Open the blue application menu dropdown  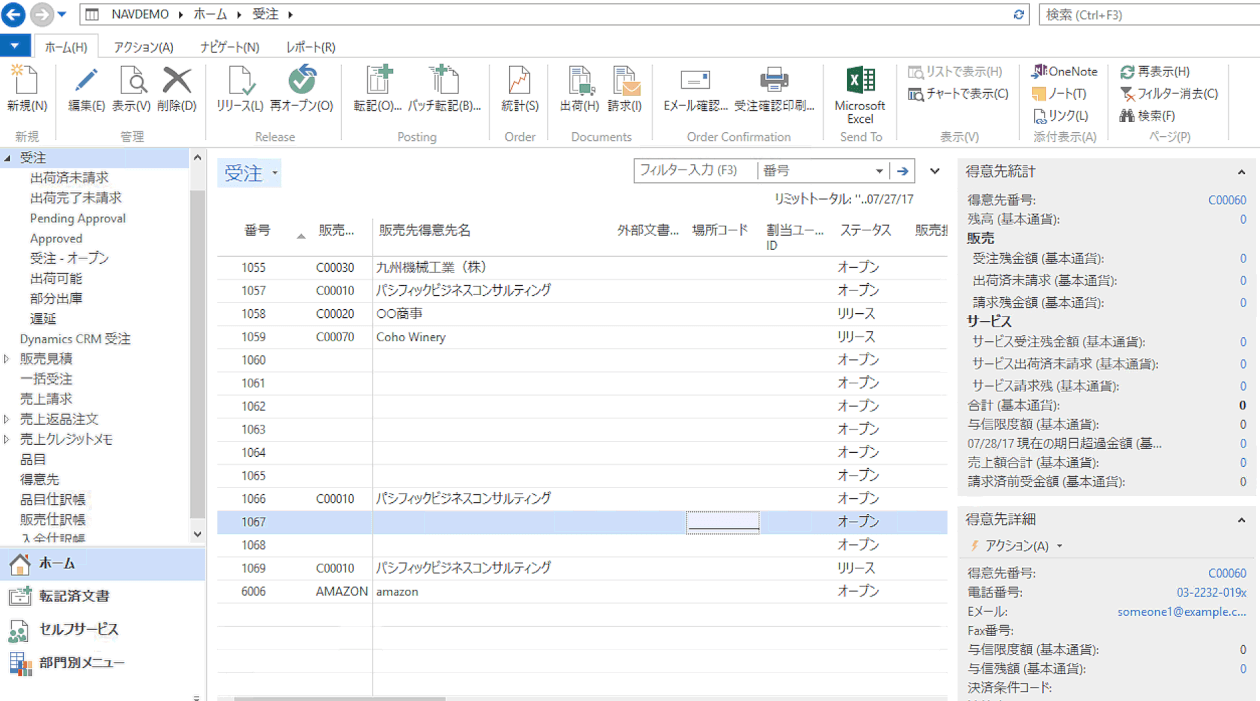[x=15, y=46]
